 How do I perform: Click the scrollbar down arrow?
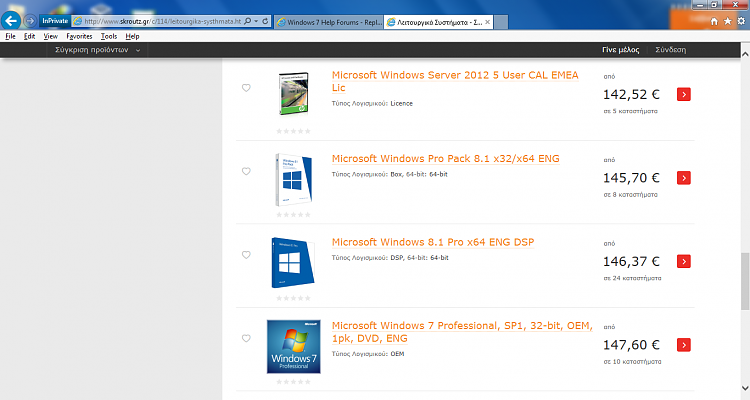pyautogui.click(x=745, y=389)
